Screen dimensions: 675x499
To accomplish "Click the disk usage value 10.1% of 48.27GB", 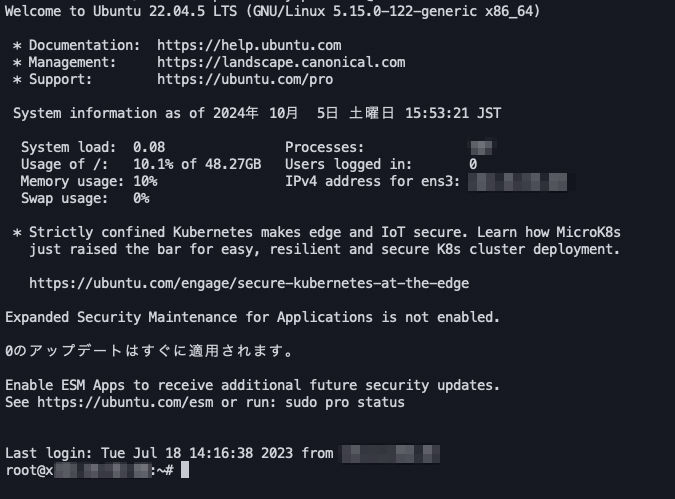I will coord(197,164).
